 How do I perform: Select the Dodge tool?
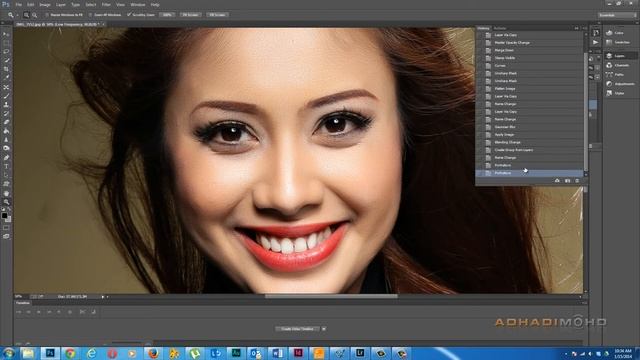6,148
